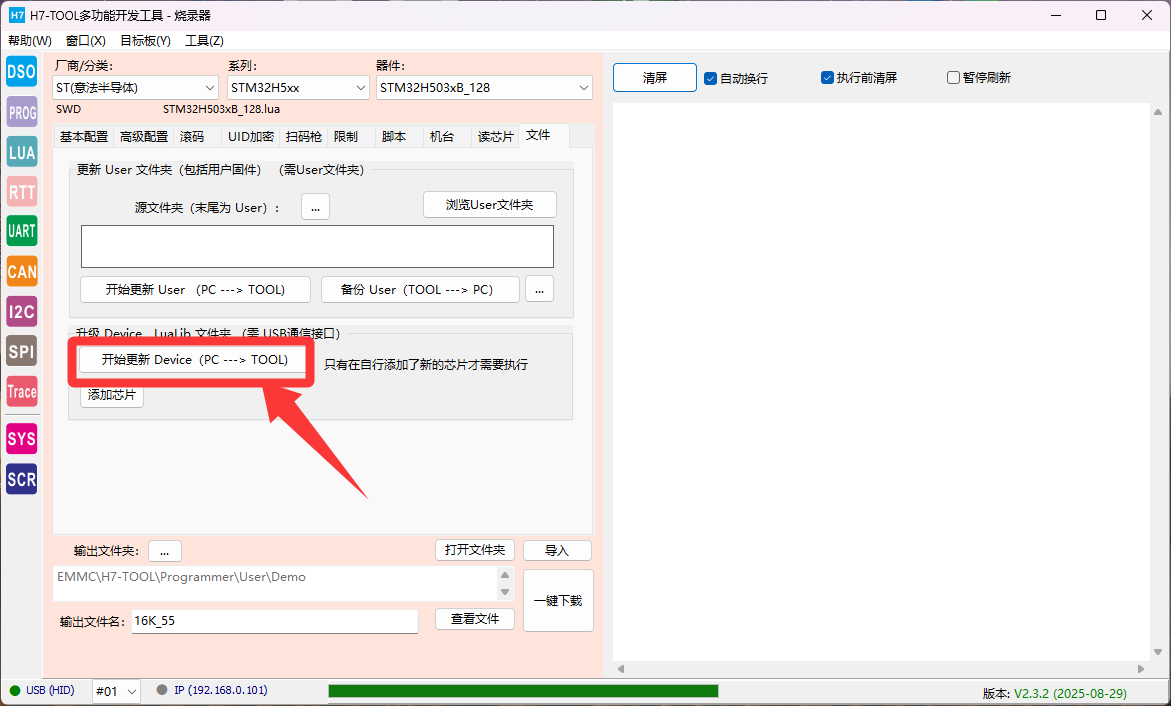
Task: Open the Trace sidebar icon
Action: [x=22, y=391]
